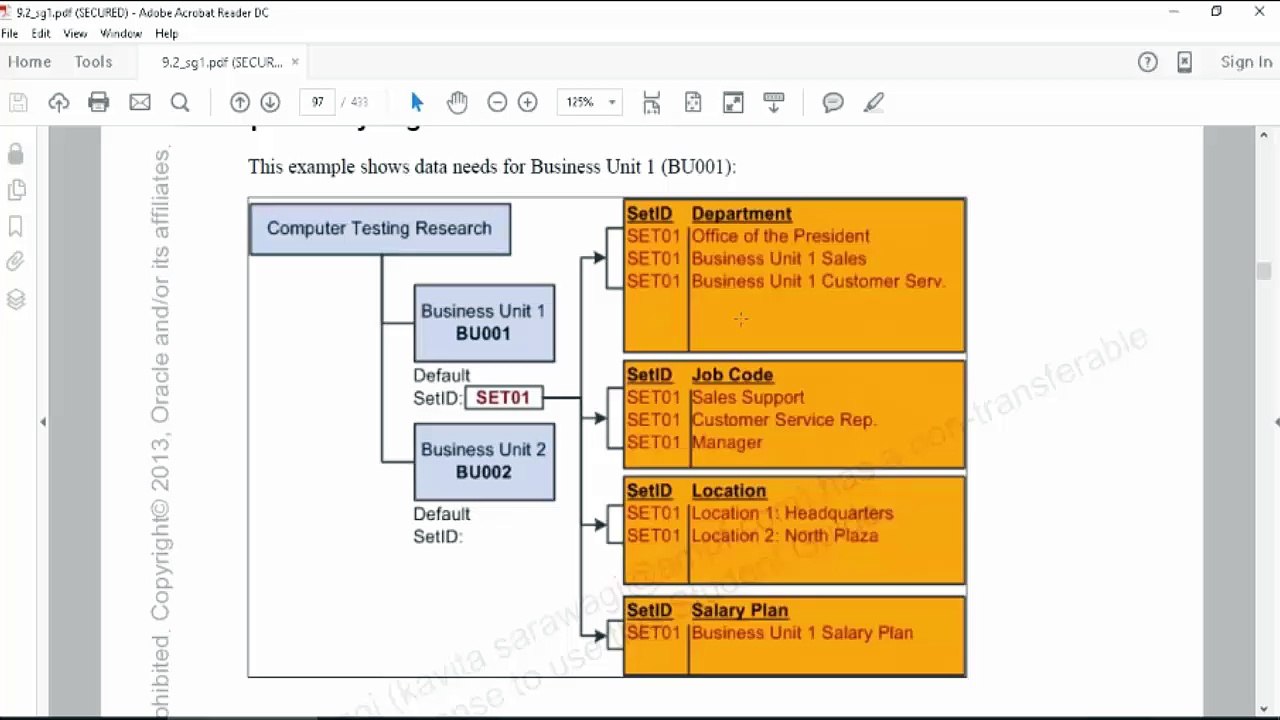Viewport: 1280px width, 720px height.
Task: Click Business Unit 1 Customer Serv. text
Action: coord(818,281)
